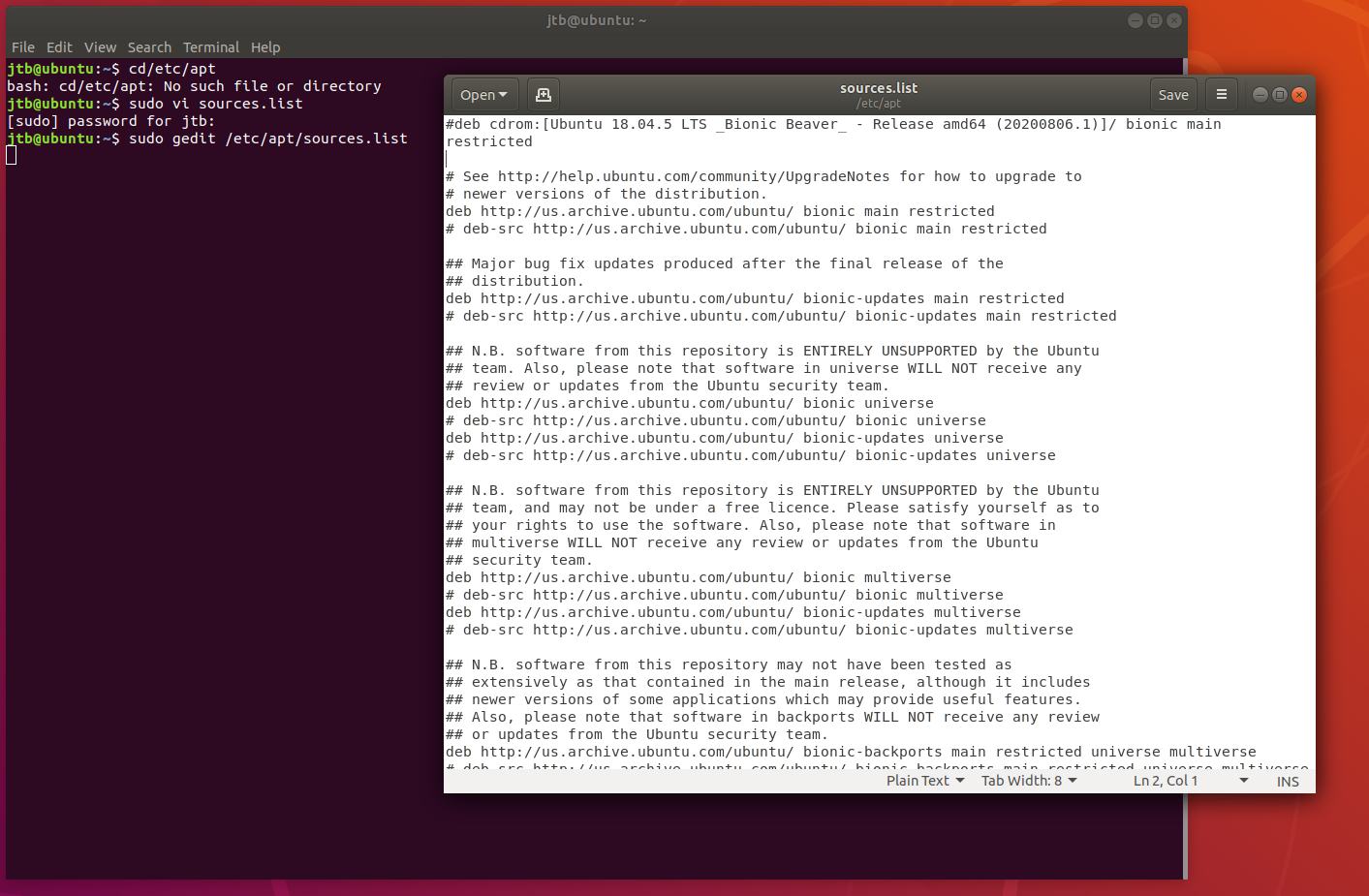Open the gedit hamburger menu
This screenshot has height=896, width=1369.
[x=1222, y=95]
